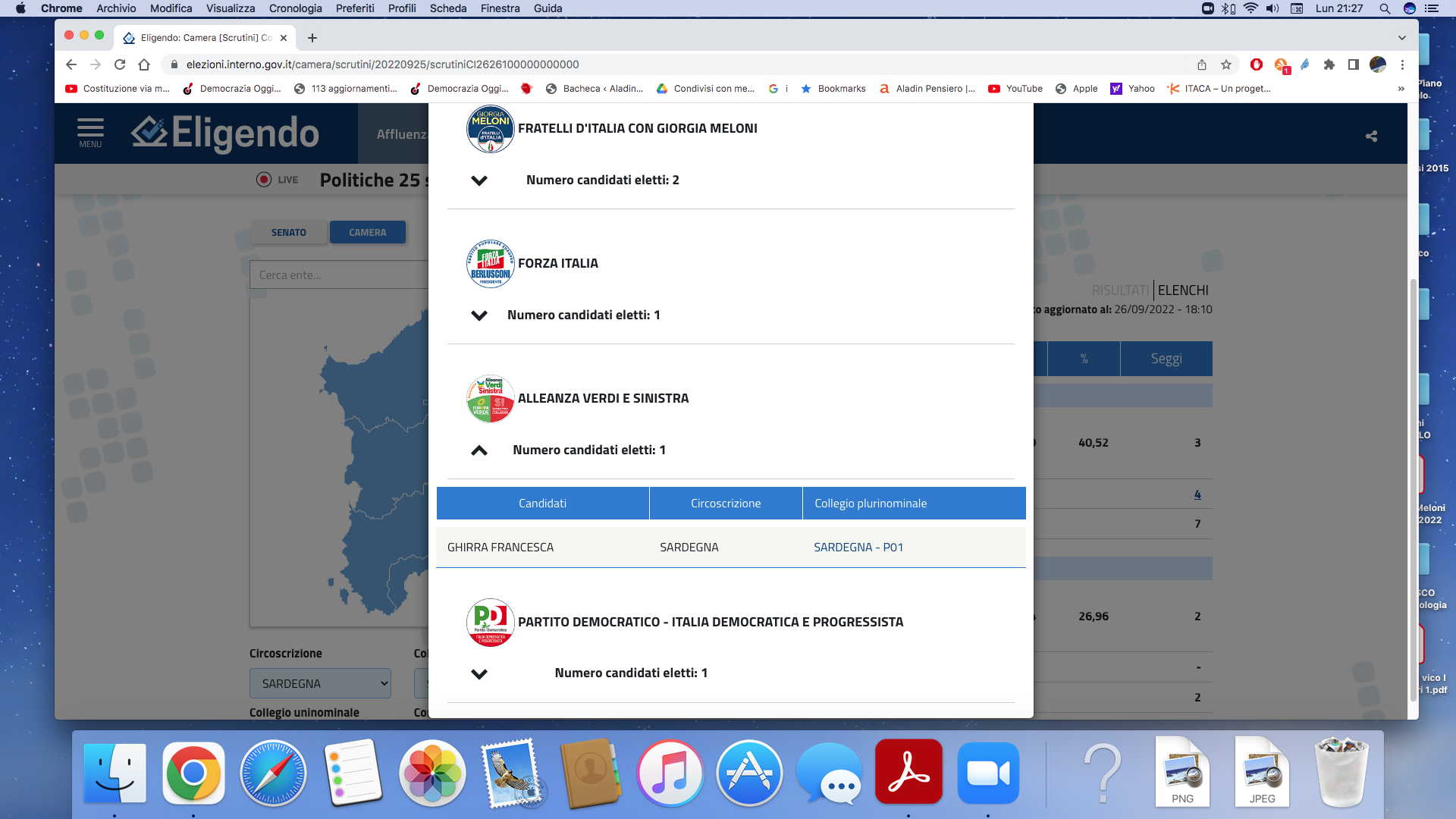
Task: Open Adobe Acrobat from the Dock
Action: (x=908, y=773)
